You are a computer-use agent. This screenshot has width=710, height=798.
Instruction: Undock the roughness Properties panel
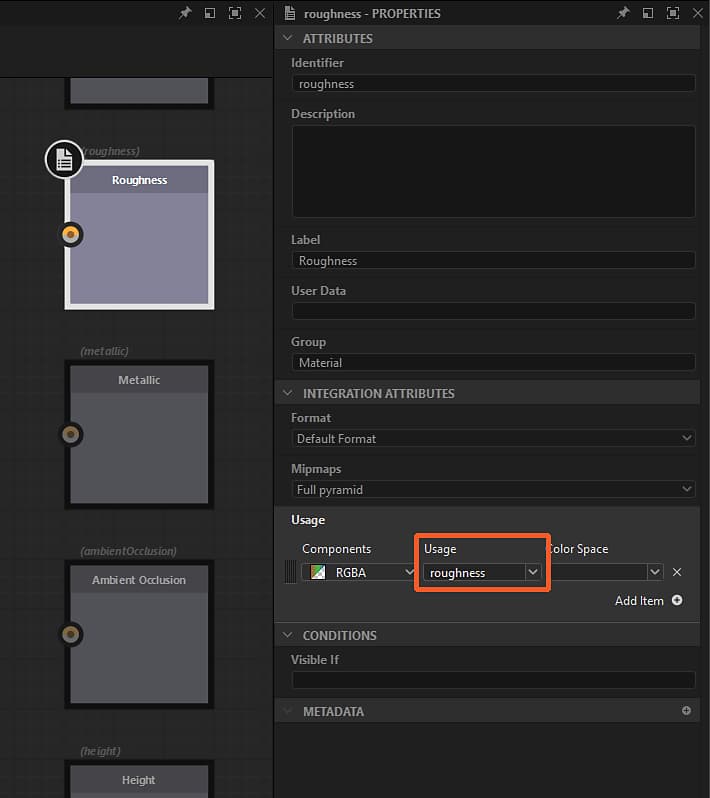point(647,13)
